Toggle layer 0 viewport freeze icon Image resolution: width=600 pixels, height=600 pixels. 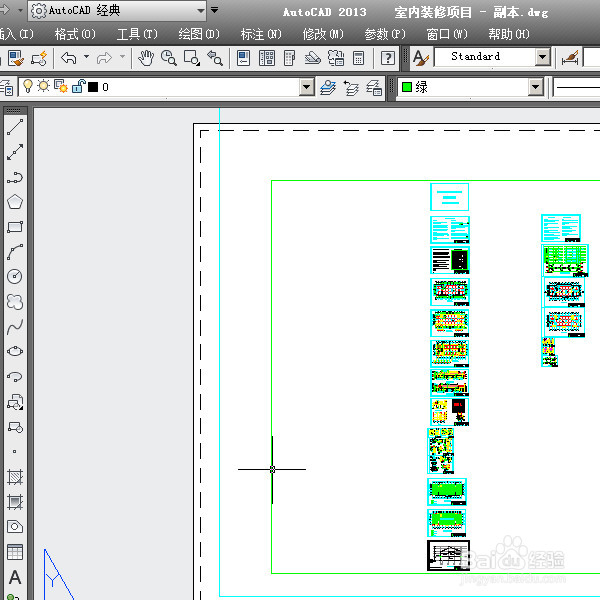coord(61,86)
